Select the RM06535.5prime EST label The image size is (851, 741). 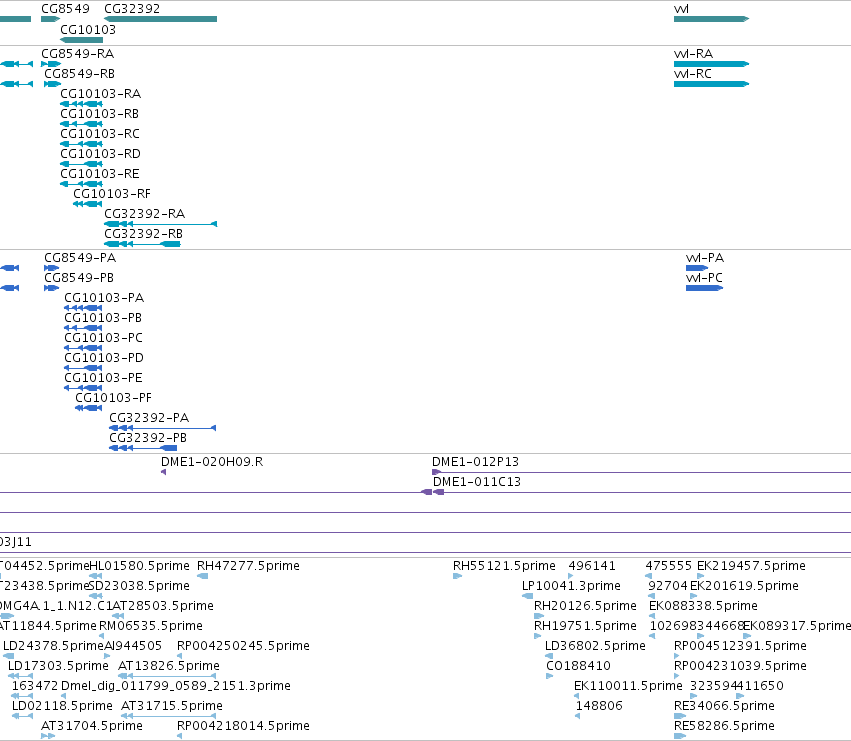coord(151,626)
